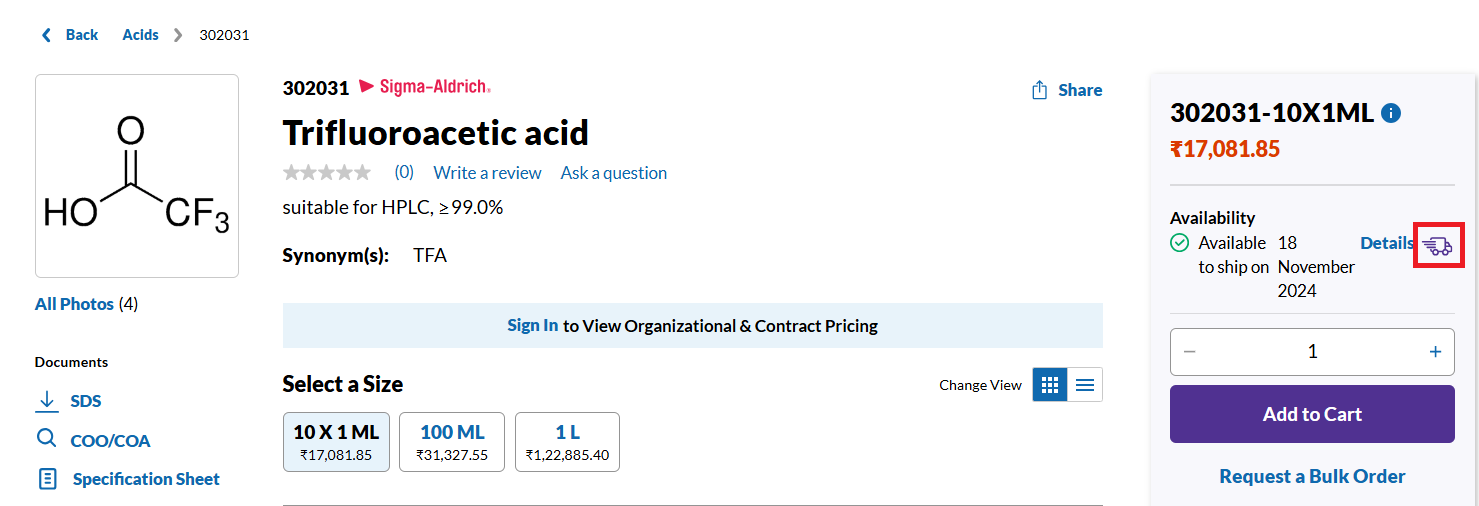Click the SDS download arrow icon
Viewport: 1479px width, 506px height.
(x=47, y=401)
